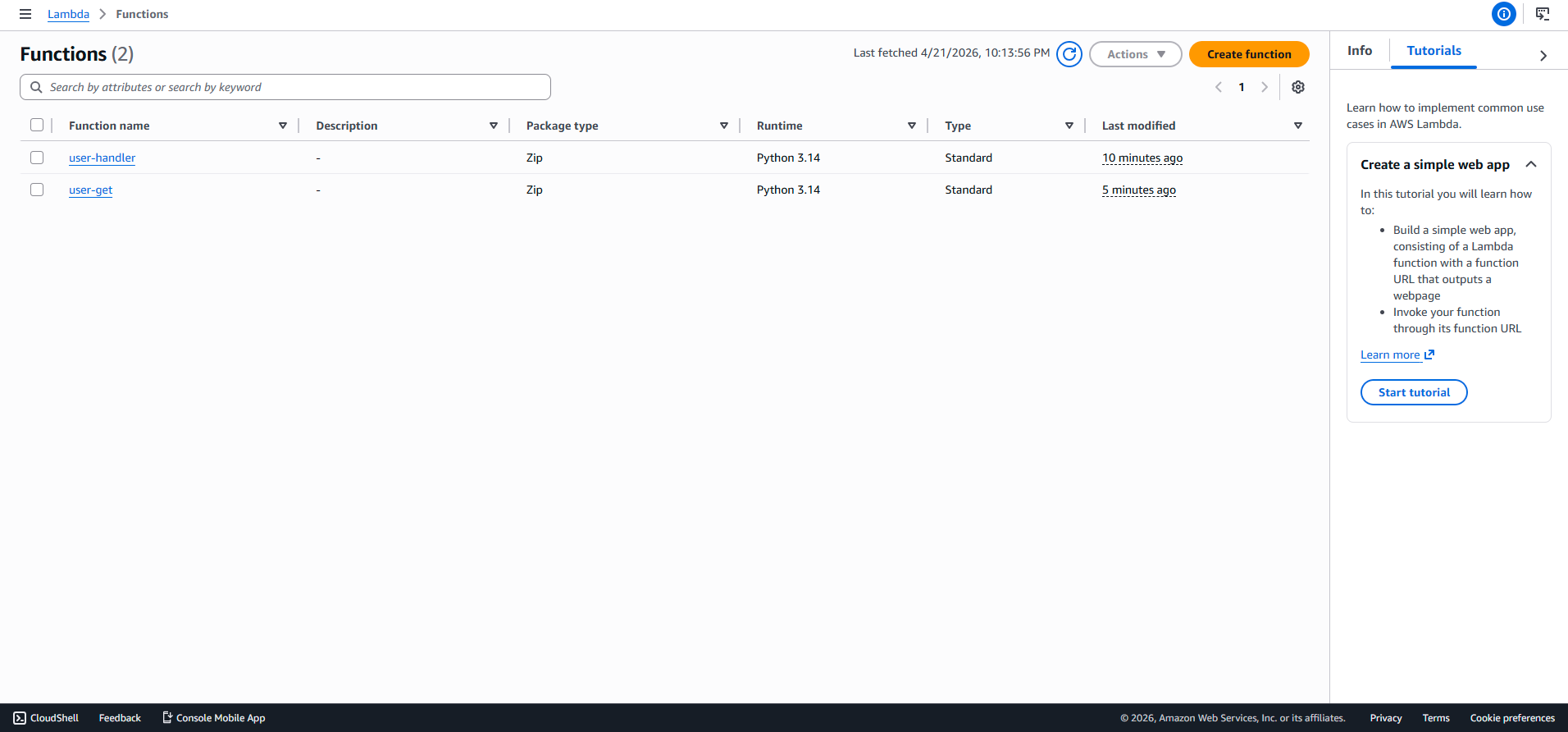This screenshot has width=1568, height=732.
Task: Click Standard type in user-get row
Action: coord(969,190)
